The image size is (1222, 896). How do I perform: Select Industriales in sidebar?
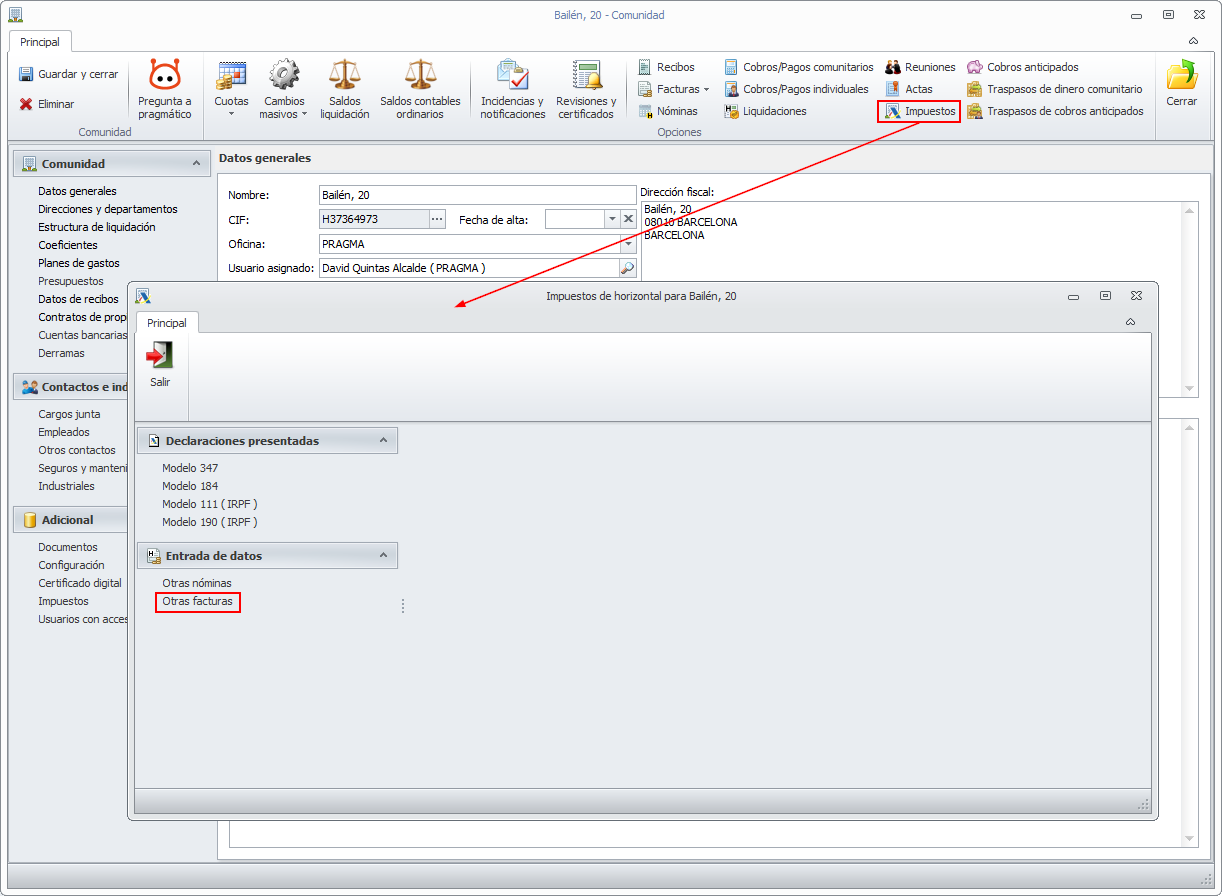pyautogui.click(x=67, y=486)
